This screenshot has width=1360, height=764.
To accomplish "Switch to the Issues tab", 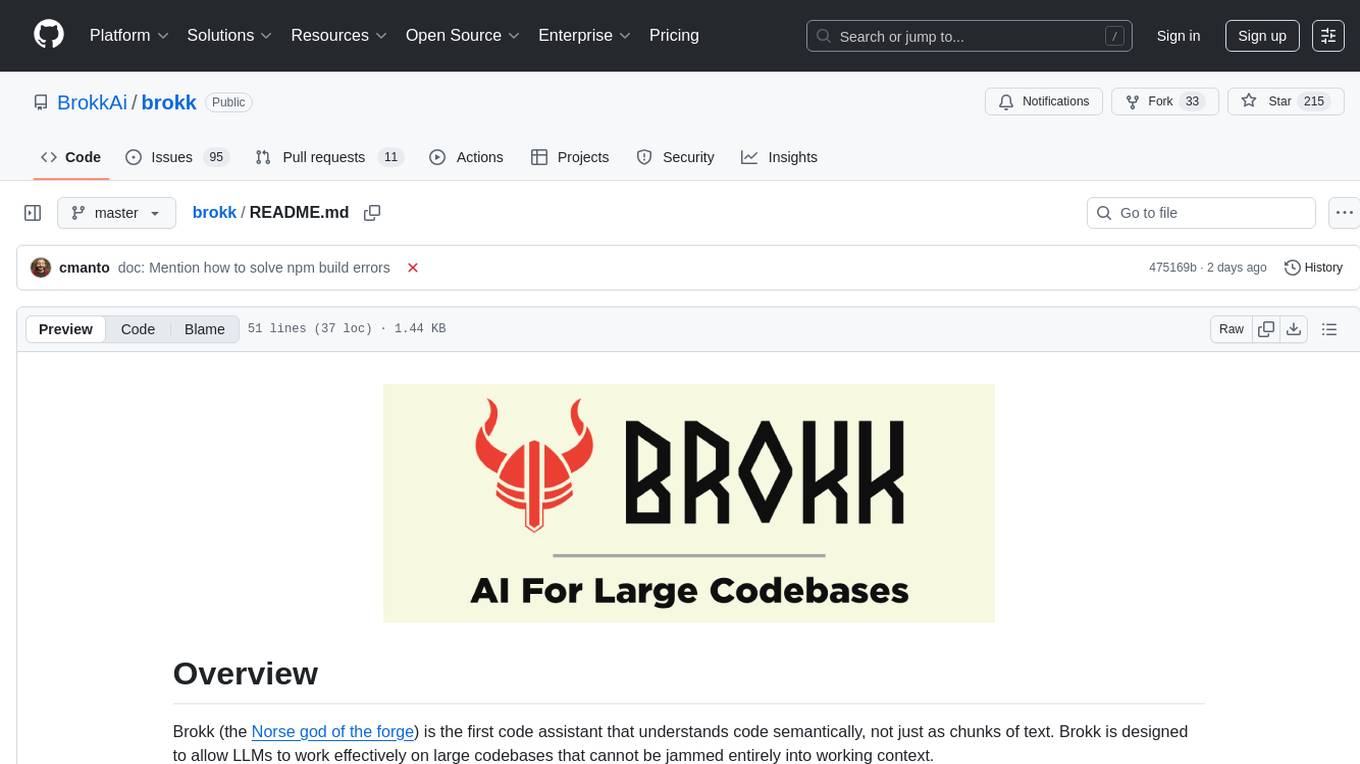I will point(176,157).
